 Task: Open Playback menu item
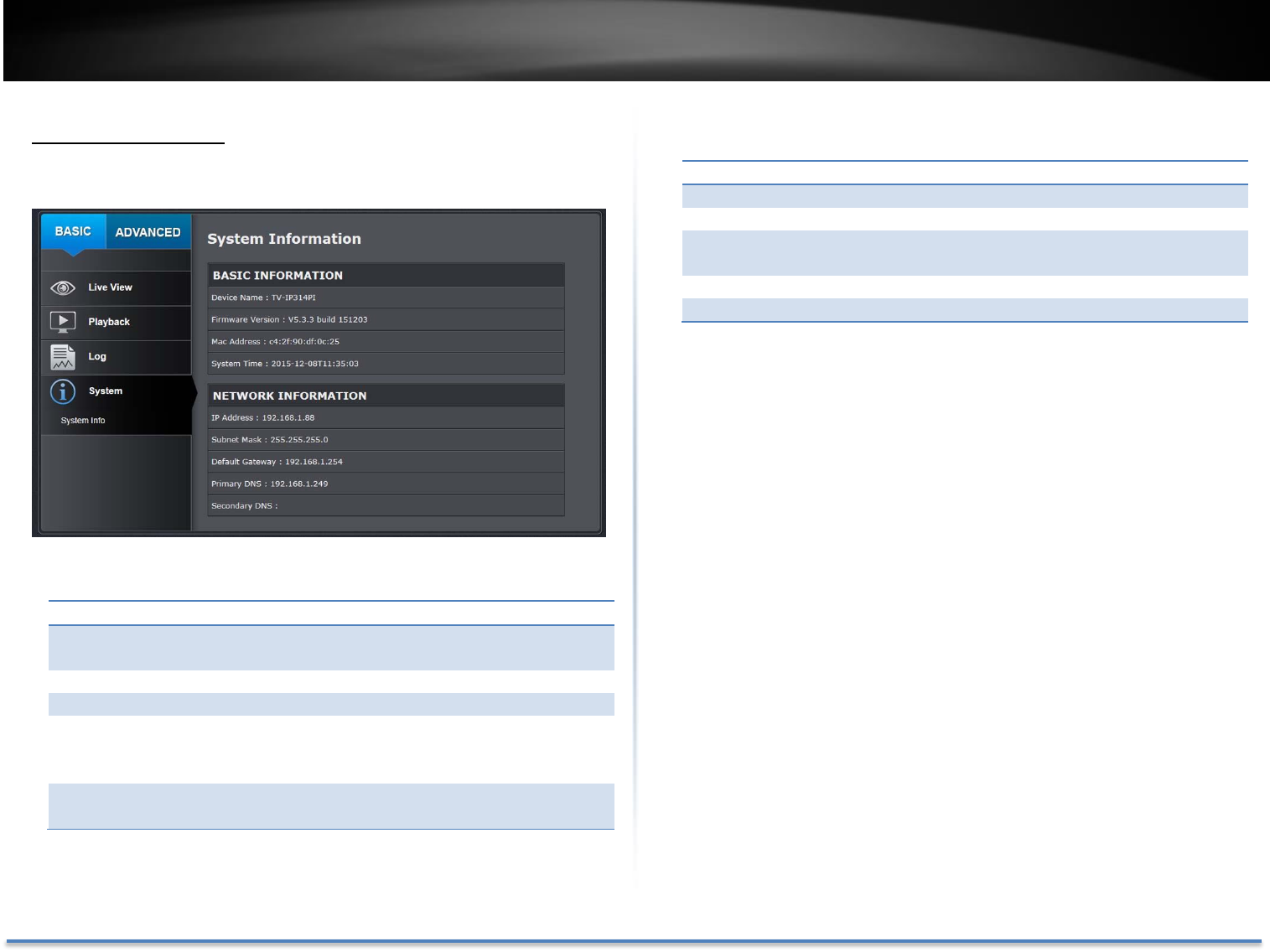(117, 323)
